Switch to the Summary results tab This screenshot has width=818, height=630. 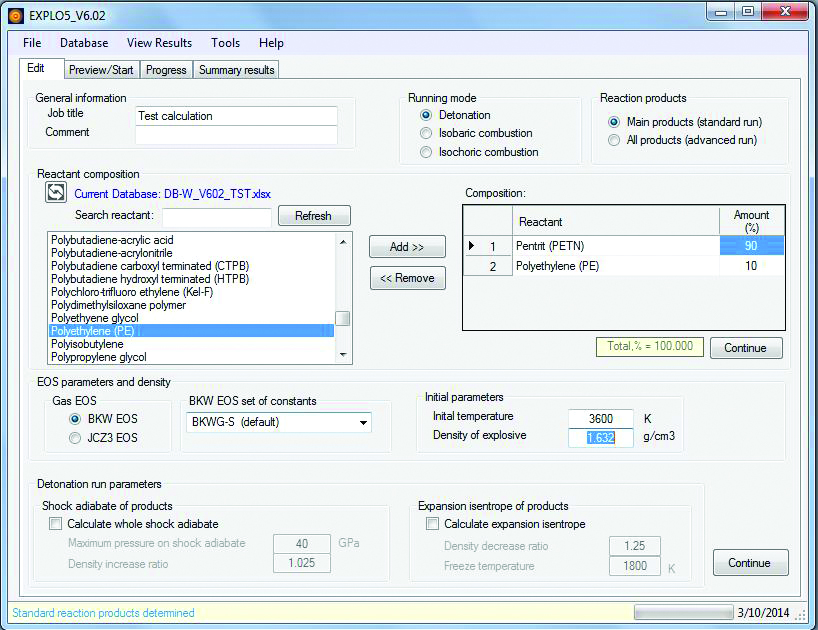click(236, 70)
